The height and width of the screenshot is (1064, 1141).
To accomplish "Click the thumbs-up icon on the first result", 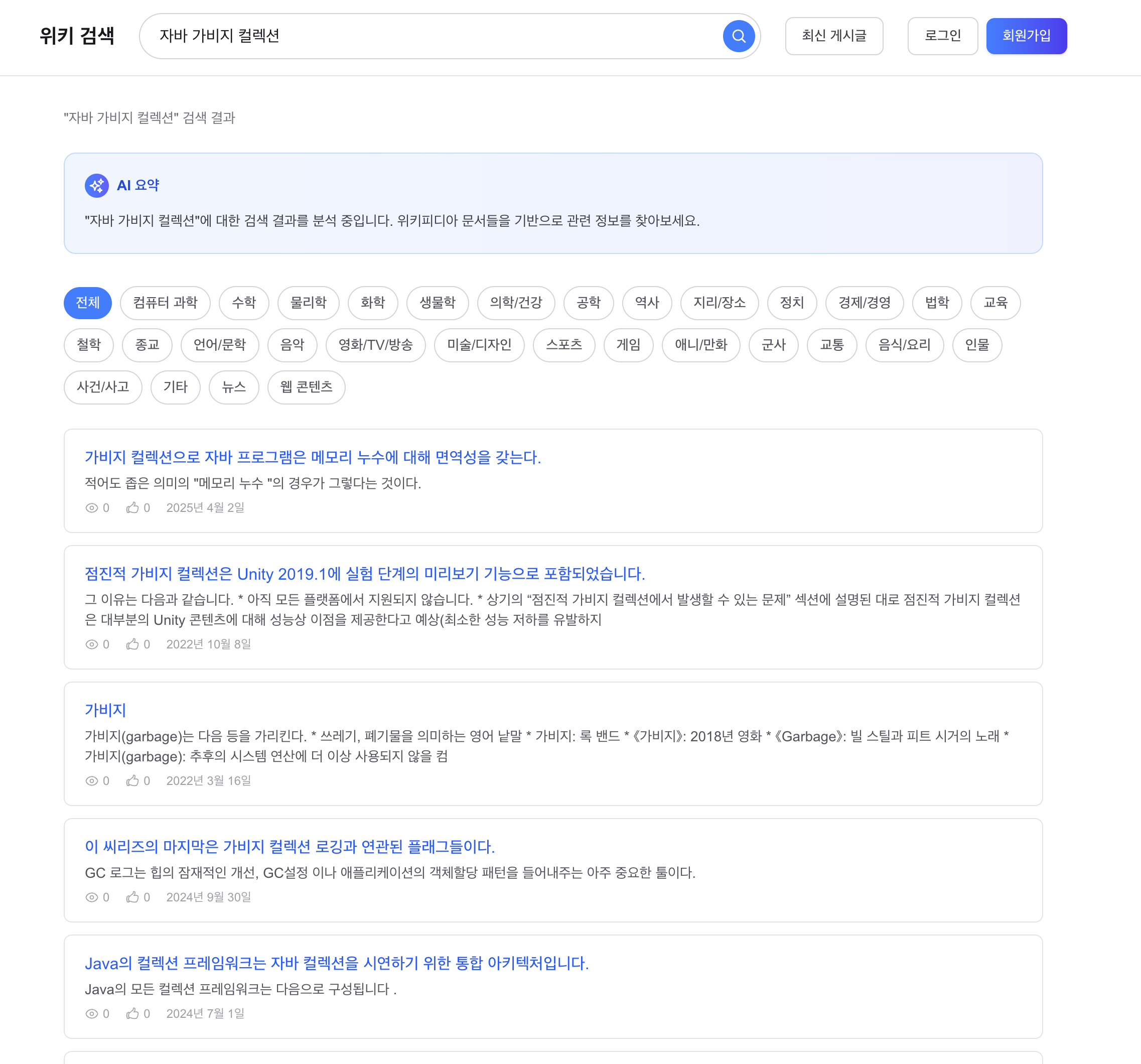I will pyautogui.click(x=133, y=507).
